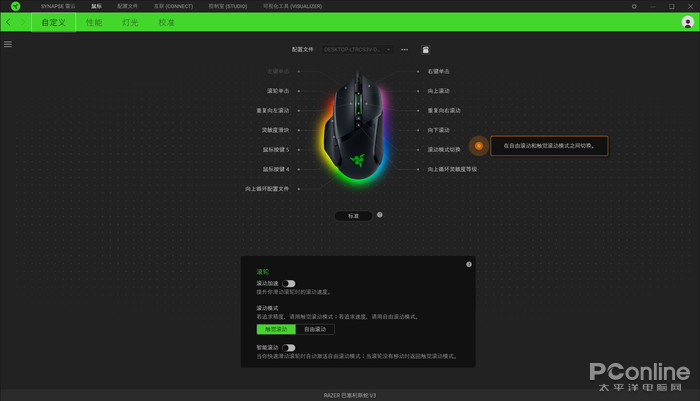Click the 标准 mode button
This screenshot has width=700, height=401.
point(353,216)
